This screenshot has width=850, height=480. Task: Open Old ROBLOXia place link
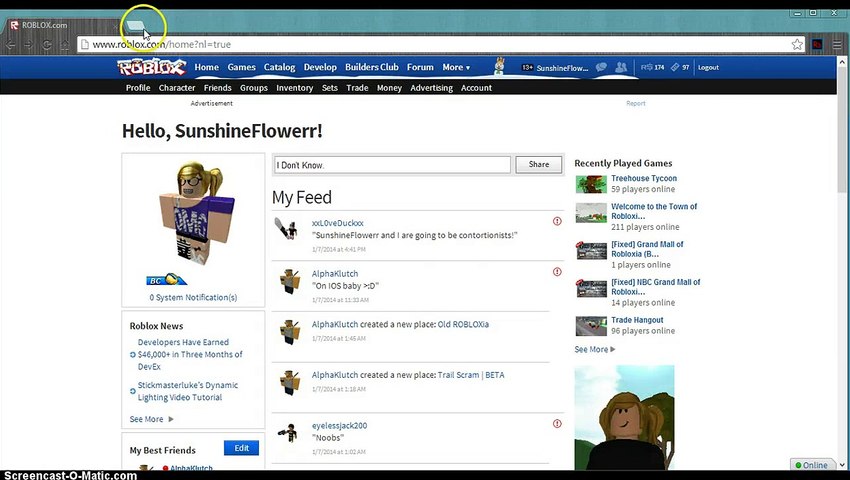tap(463, 324)
